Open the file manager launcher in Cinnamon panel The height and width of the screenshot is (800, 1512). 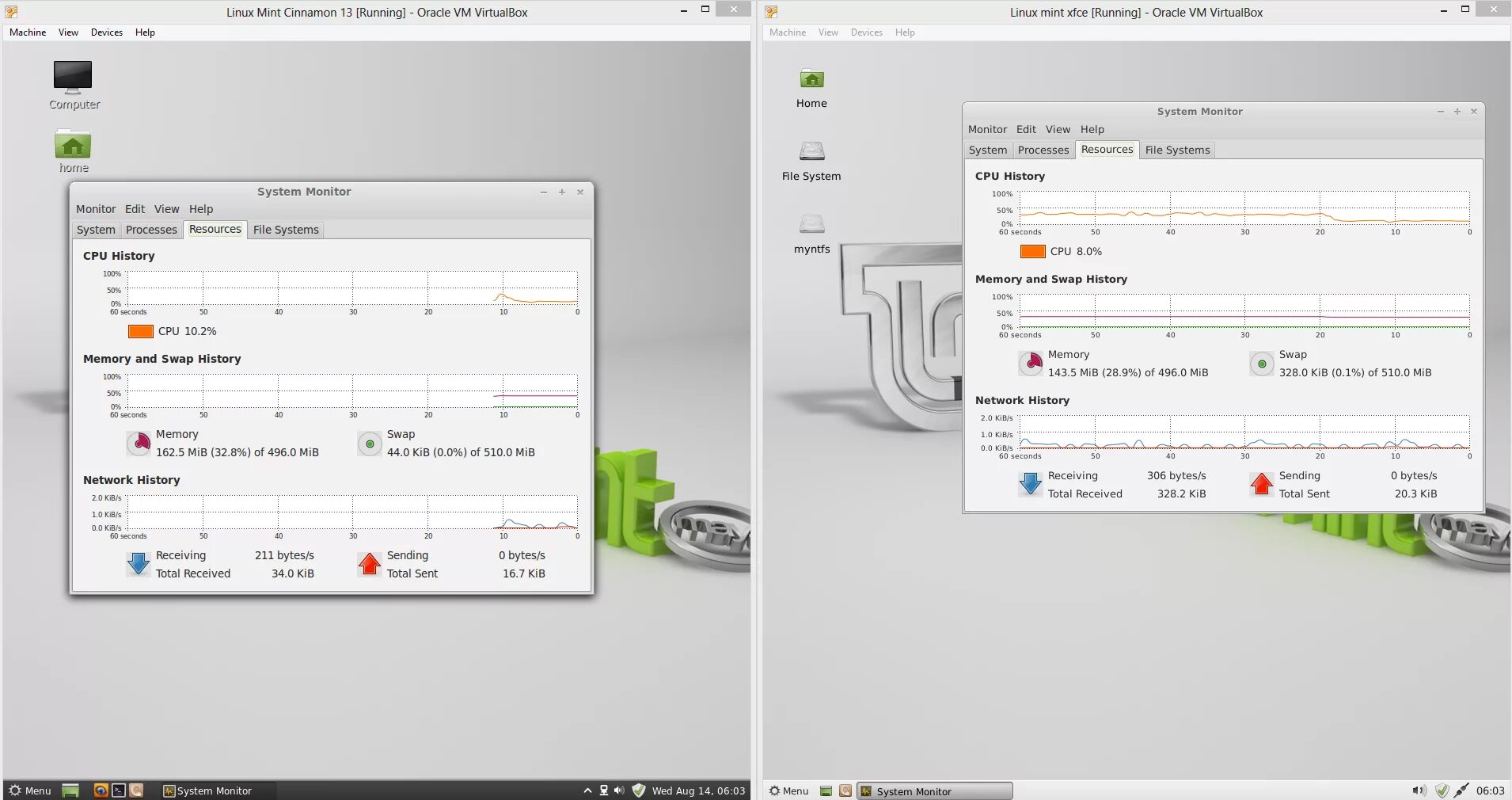[136, 790]
